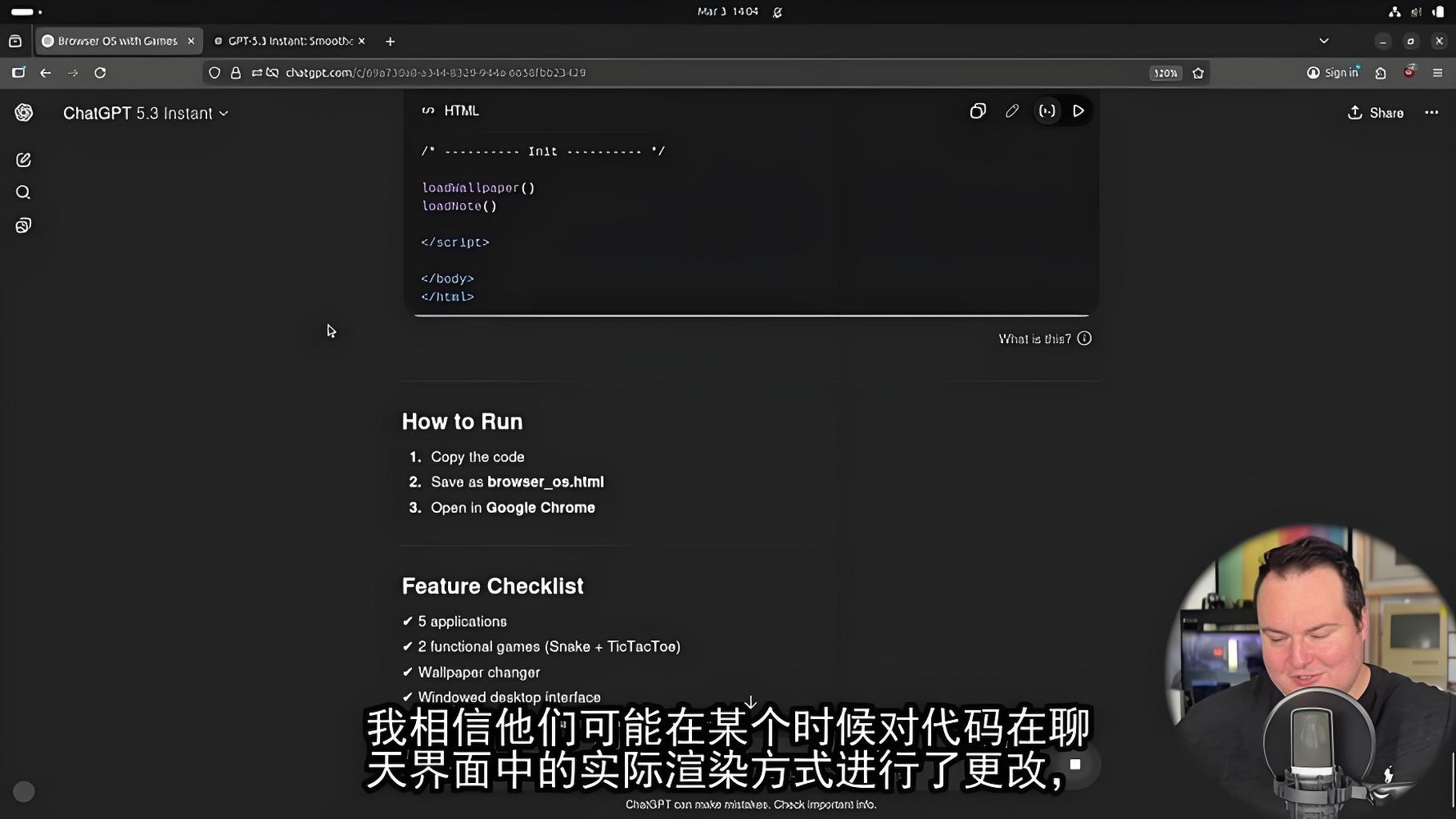Viewport: 1456px width, 819px height.
Task: Click inside the address bar
Action: click(560, 72)
